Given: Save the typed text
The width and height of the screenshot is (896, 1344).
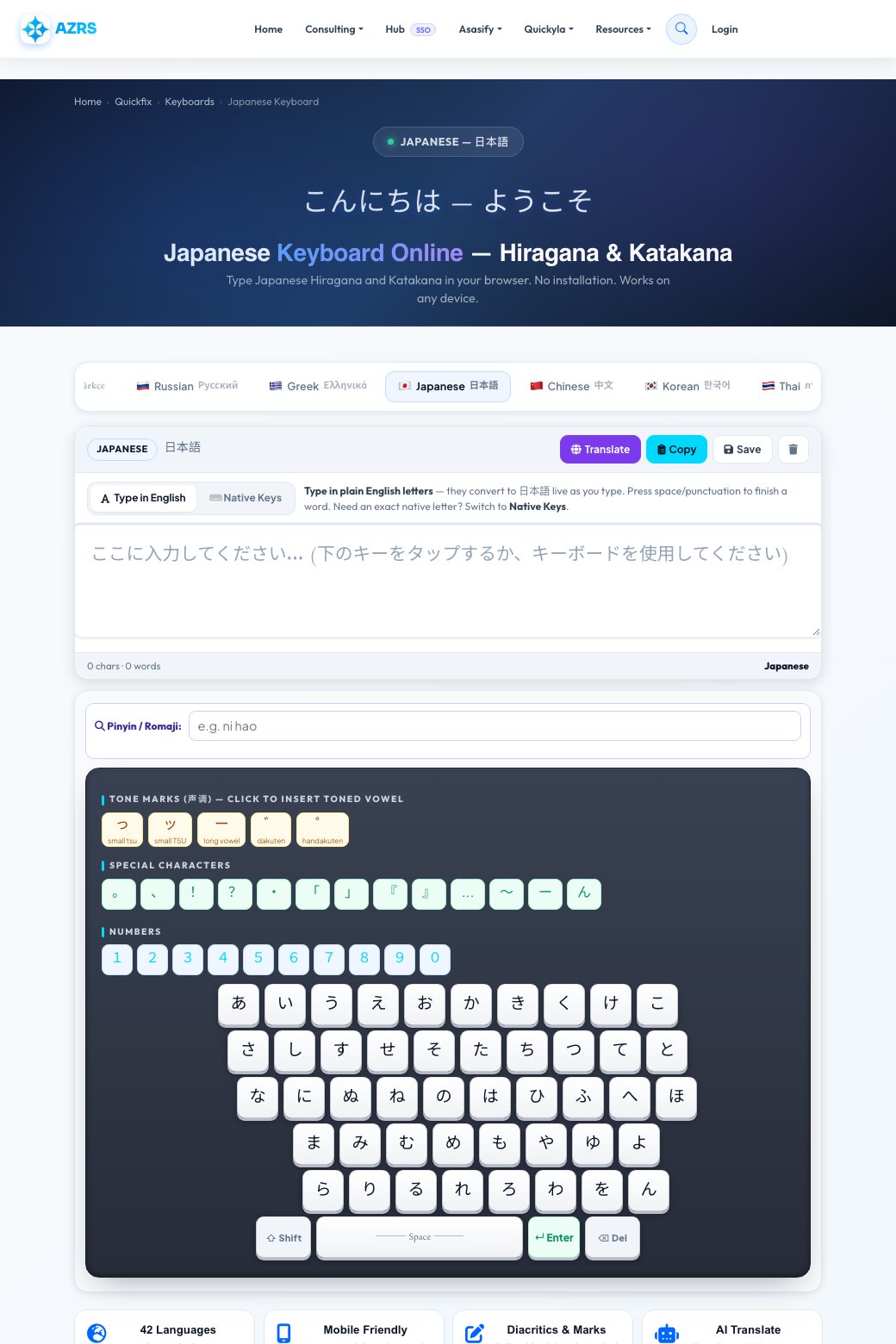Looking at the screenshot, I should (x=742, y=449).
